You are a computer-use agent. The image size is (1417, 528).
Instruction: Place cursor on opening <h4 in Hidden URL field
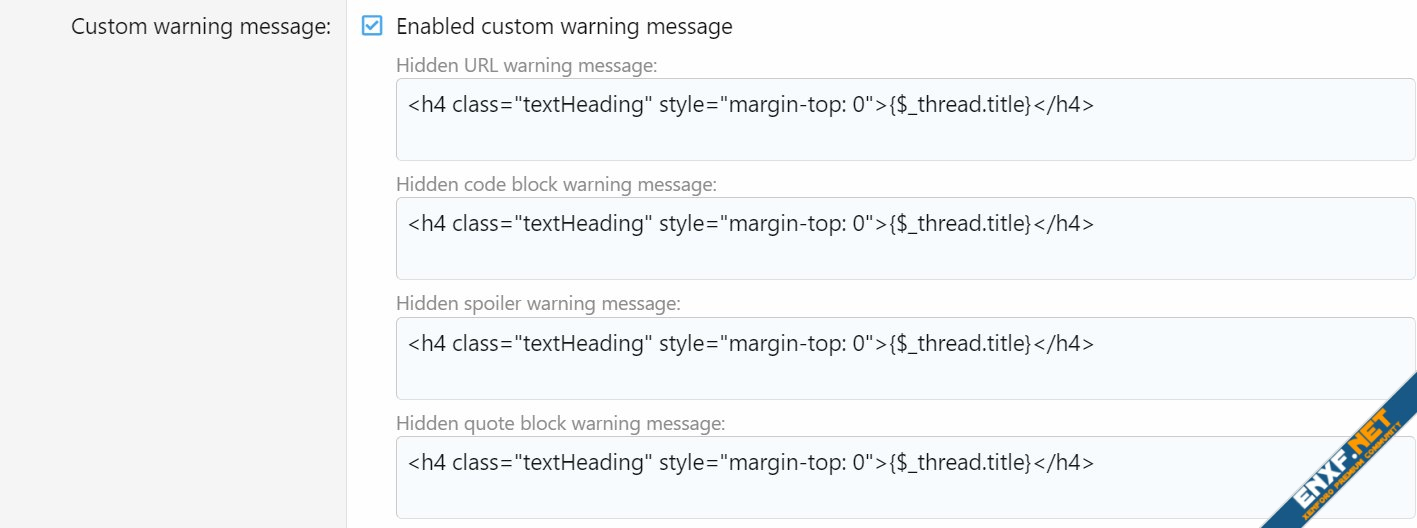pyautogui.click(x=427, y=105)
